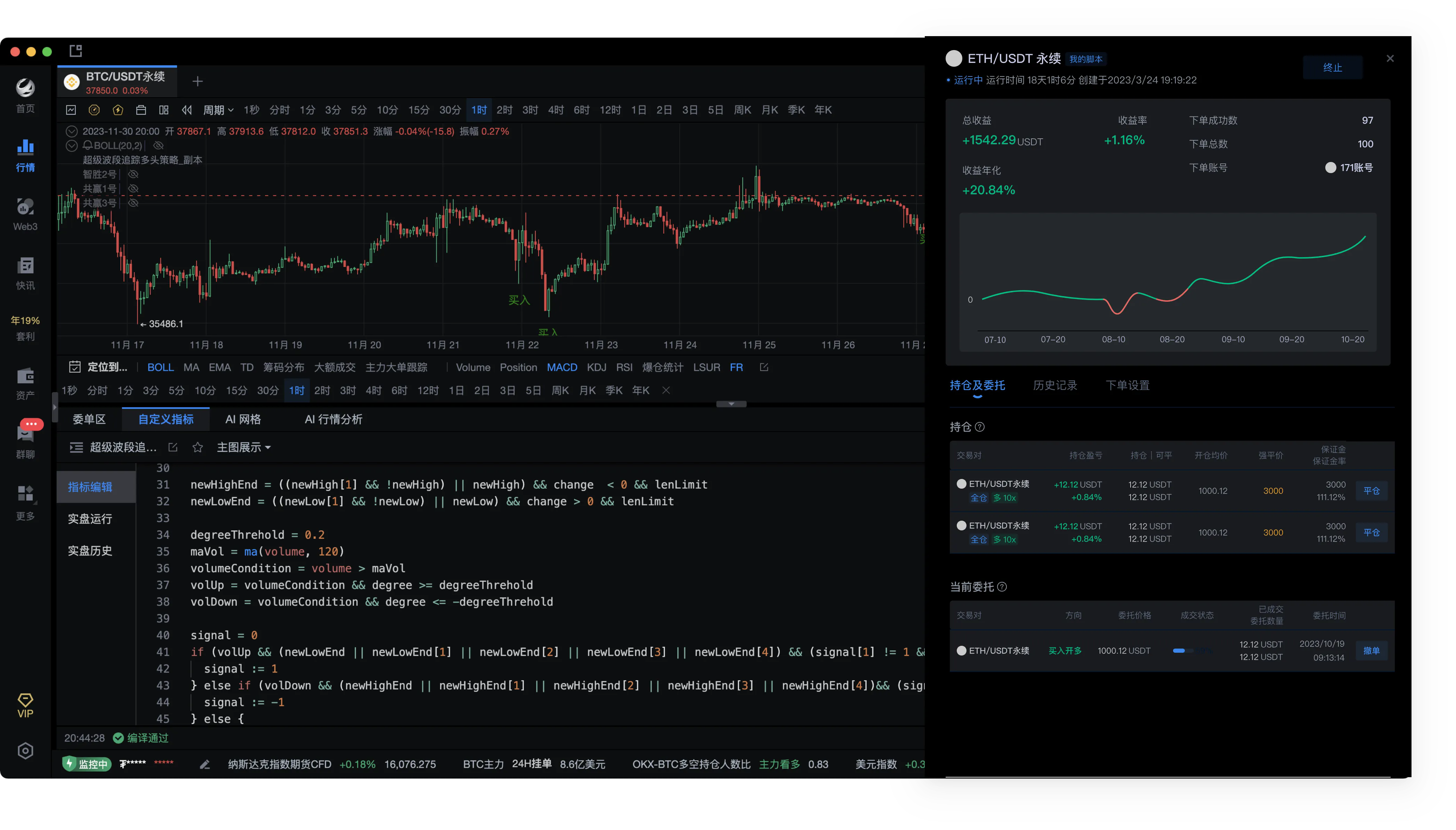Image resolution: width=1456 pixels, height=830 pixels.
Task: Toggle visibility of 共赢3号 strategy
Action: click(x=133, y=202)
